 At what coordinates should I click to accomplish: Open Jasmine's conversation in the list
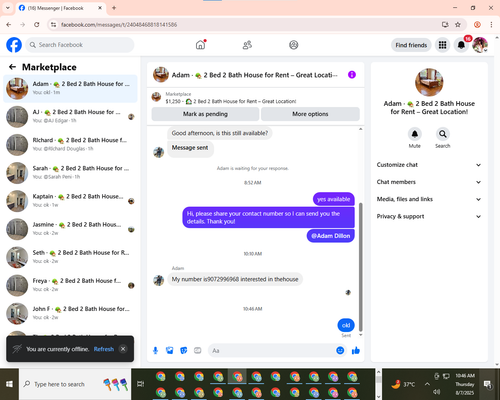pyautogui.click(x=70, y=229)
